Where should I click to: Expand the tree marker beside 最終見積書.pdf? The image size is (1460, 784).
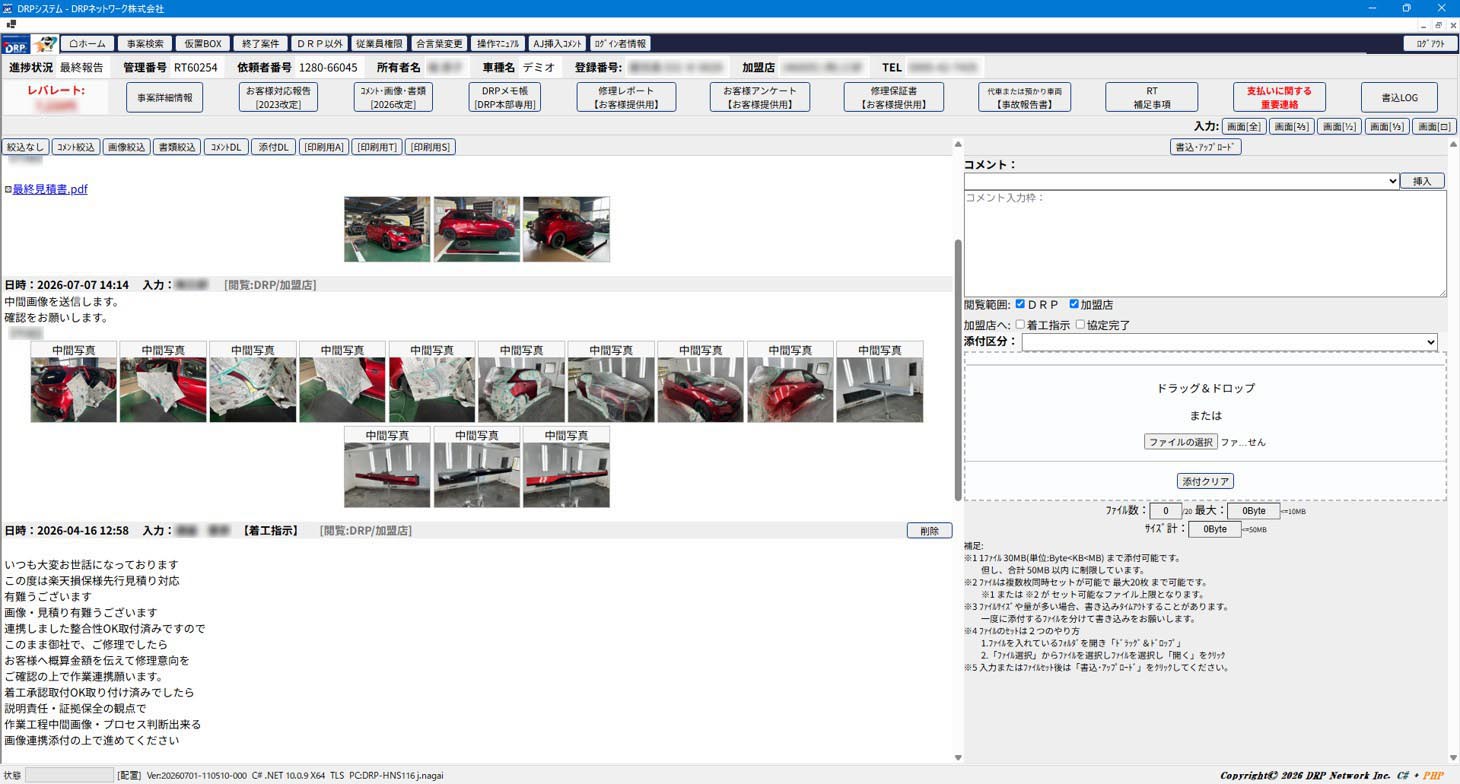coord(8,189)
